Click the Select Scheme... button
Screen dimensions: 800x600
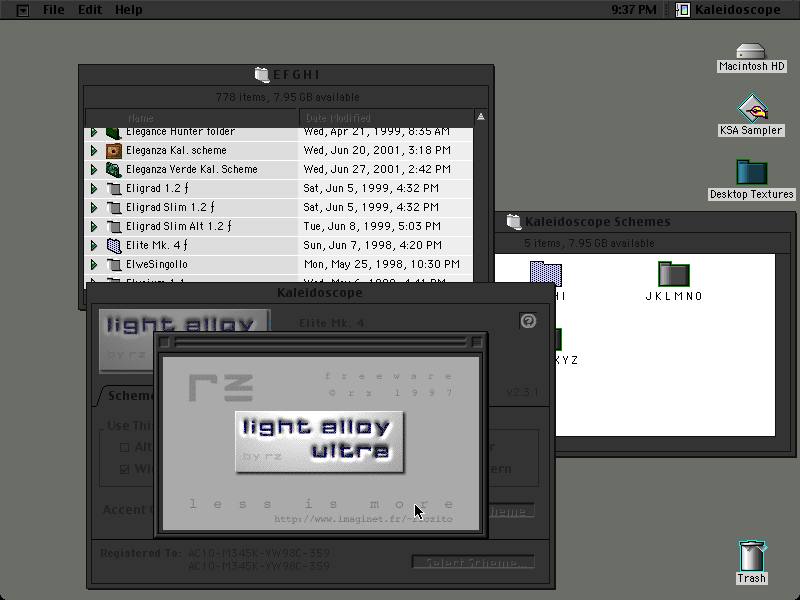click(473, 562)
